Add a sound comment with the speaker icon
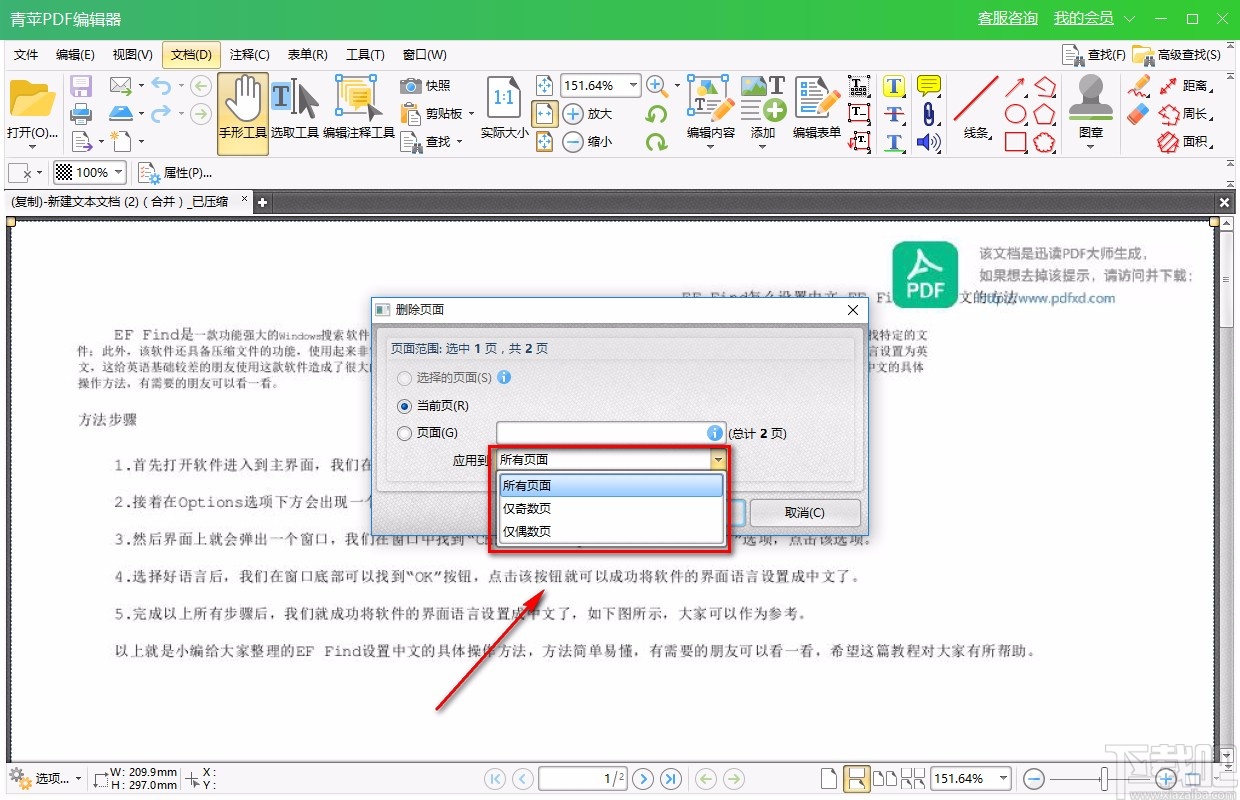The image size is (1240, 800). (x=928, y=142)
